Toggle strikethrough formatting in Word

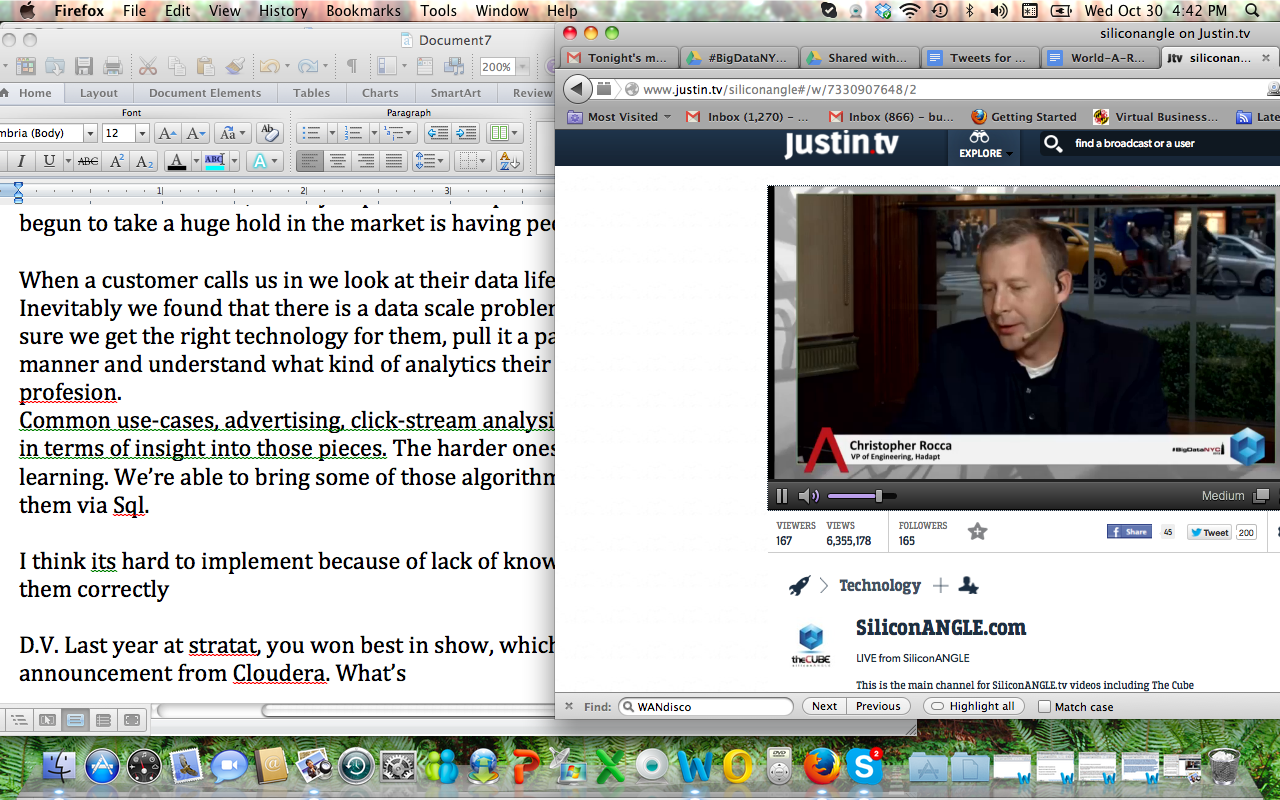click(x=88, y=161)
